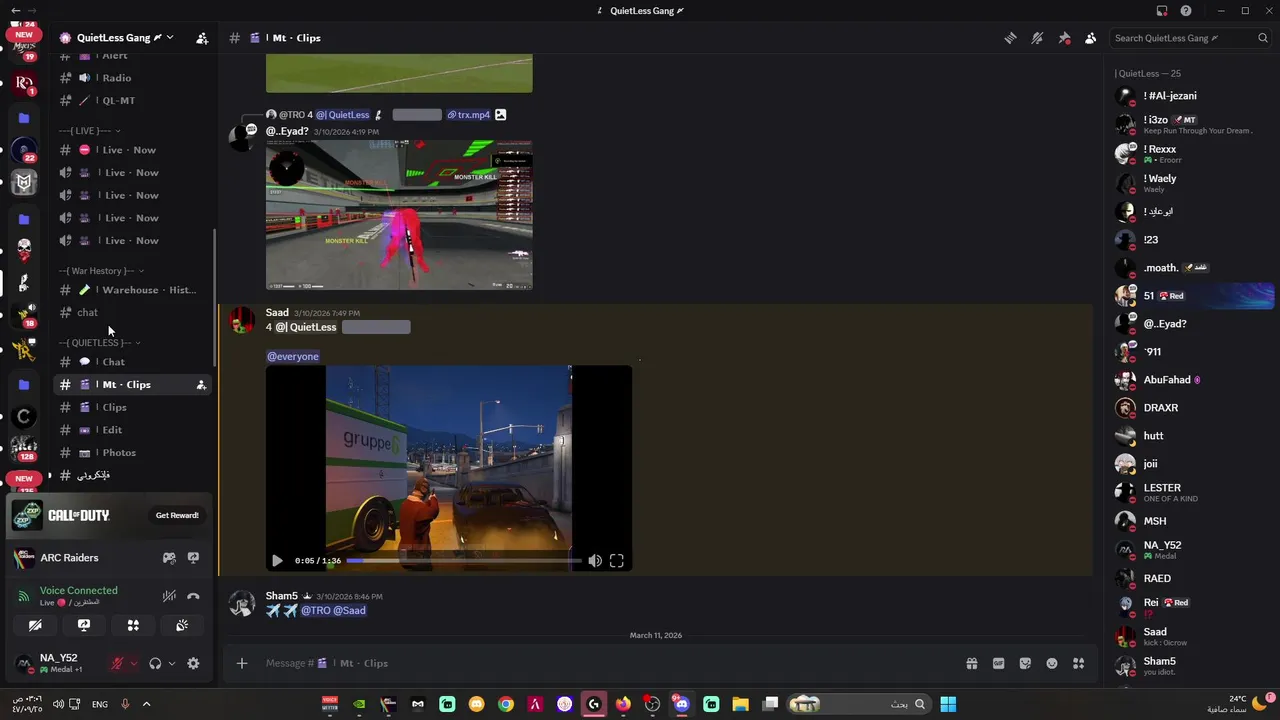This screenshot has width=1280, height=720.
Task: Open the @..Eyad? clip thumbnail
Action: (x=399, y=215)
